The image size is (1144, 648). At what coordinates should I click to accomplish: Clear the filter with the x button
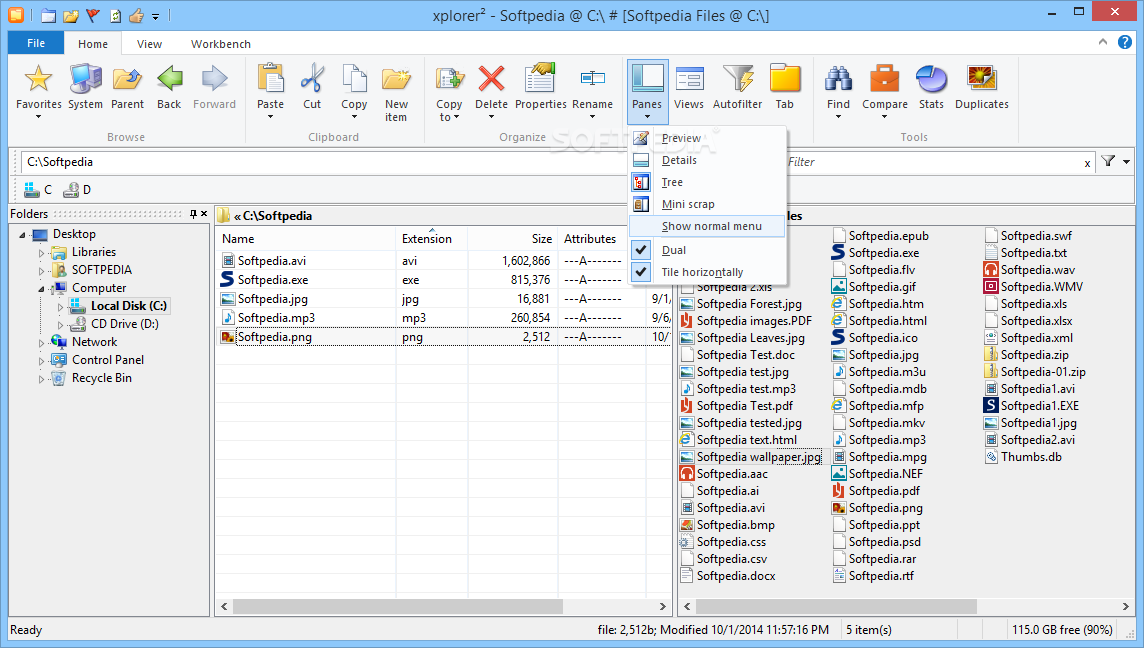(1087, 163)
